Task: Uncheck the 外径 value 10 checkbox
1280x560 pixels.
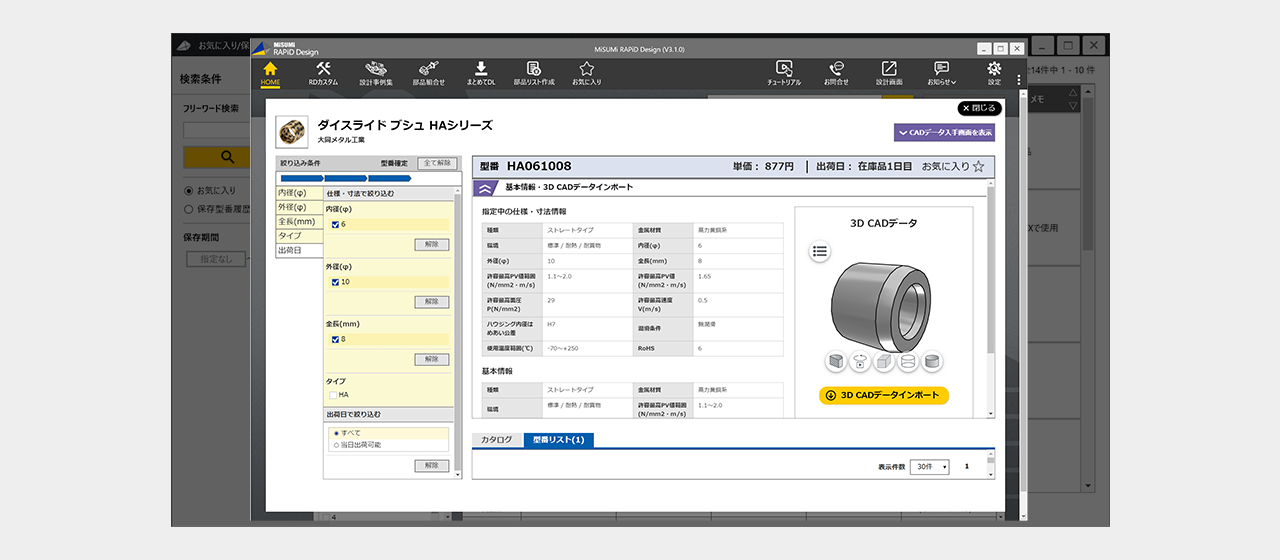Action: pyautogui.click(x=336, y=282)
